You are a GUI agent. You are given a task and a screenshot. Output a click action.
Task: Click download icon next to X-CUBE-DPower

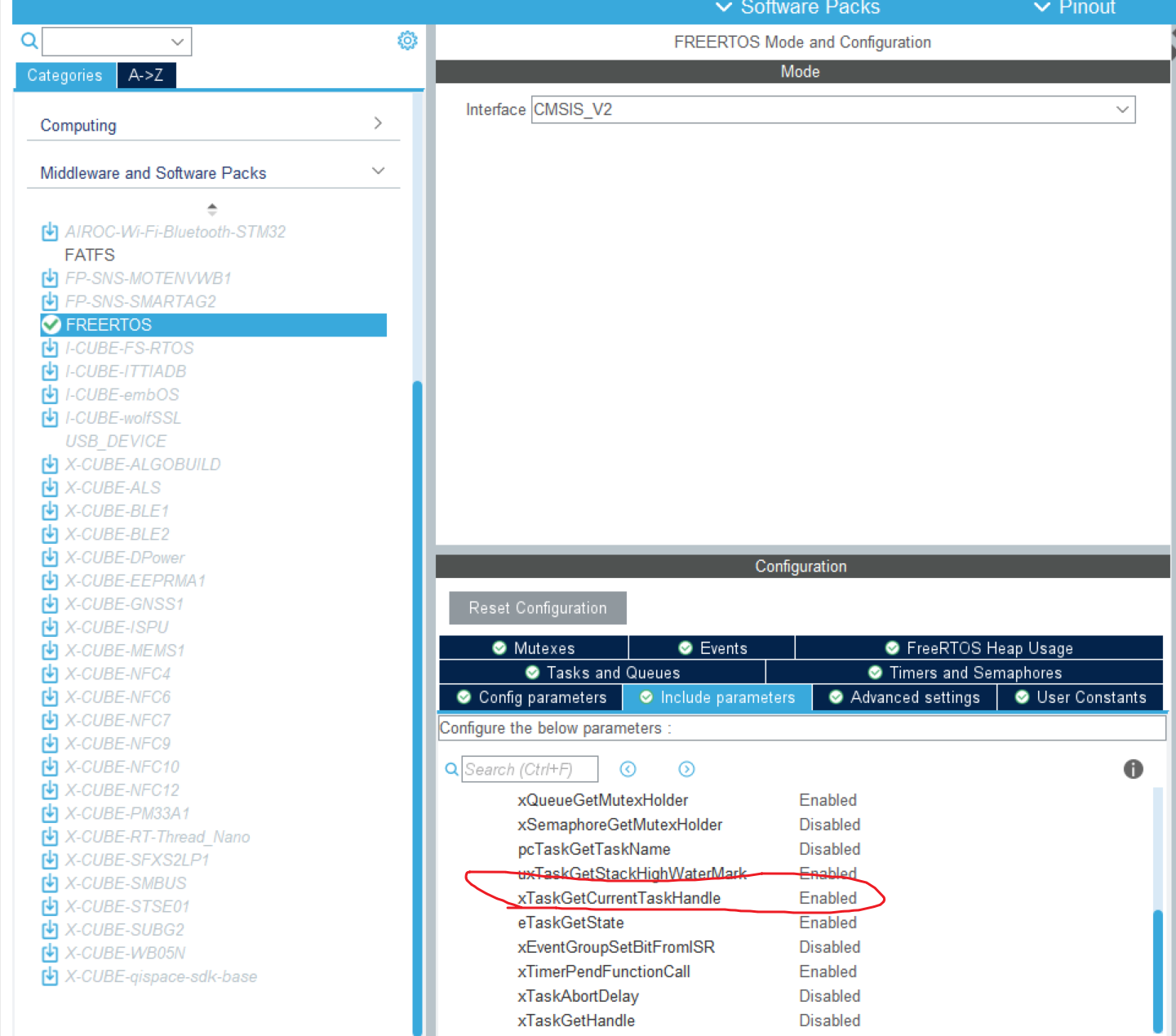50,558
